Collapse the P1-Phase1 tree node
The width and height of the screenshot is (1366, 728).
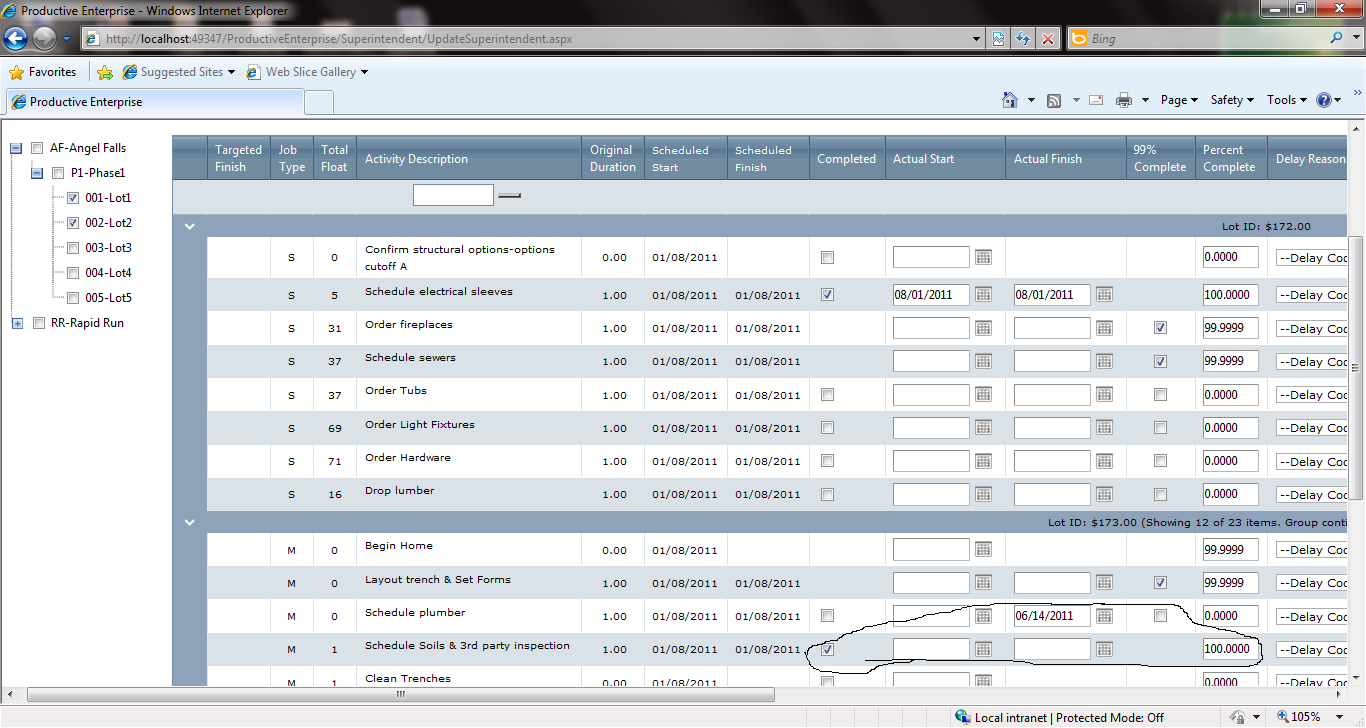point(37,173)
